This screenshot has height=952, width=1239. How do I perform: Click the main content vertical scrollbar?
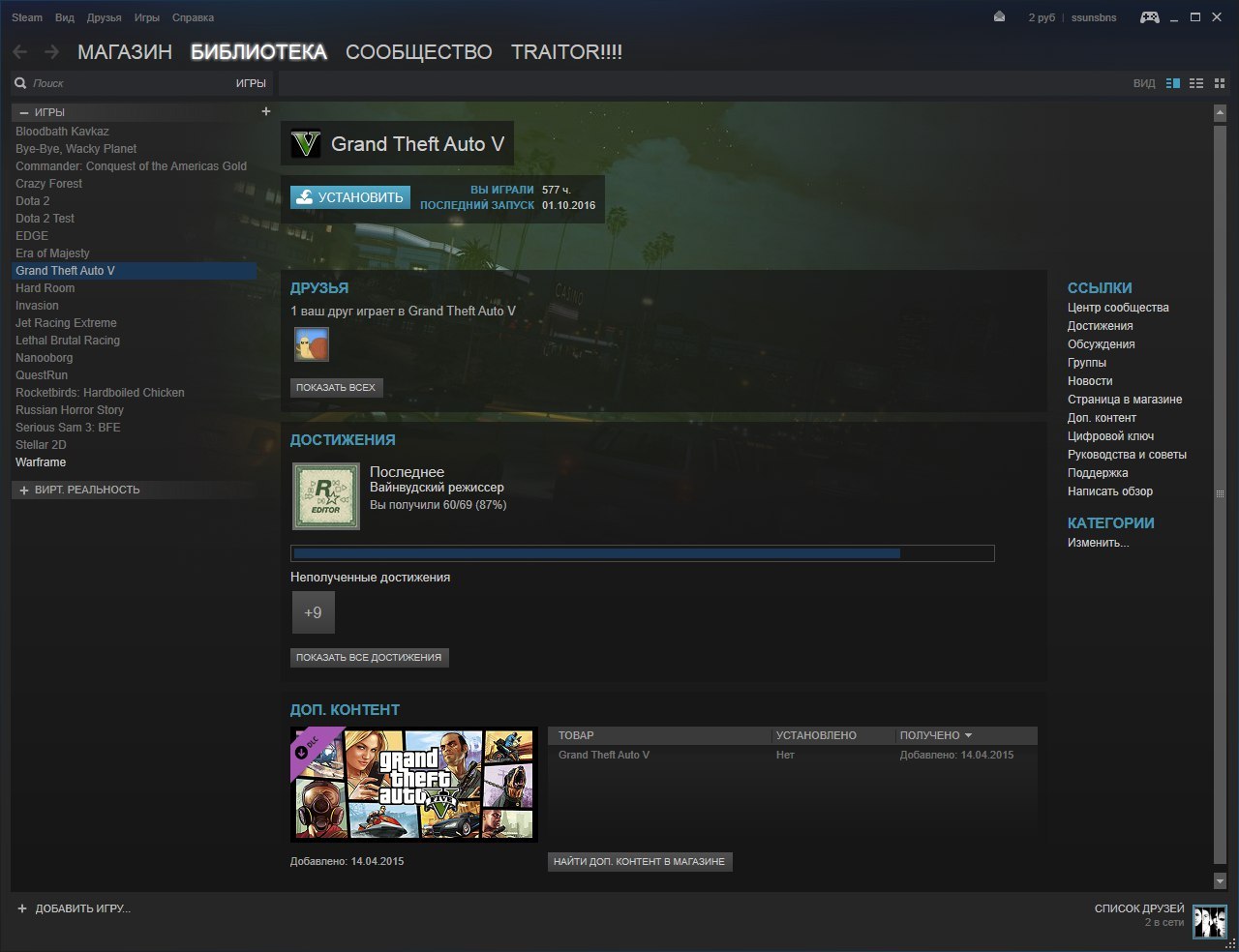tap(1220, 493)
